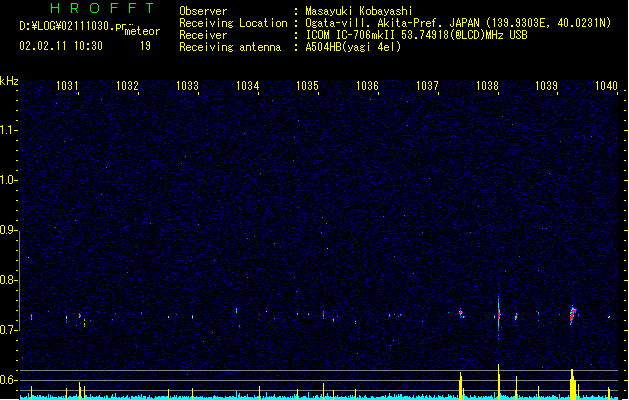Click the date 02.02.11 10:30
This screenshot has width=629, height=400.
tap(61, 46)
